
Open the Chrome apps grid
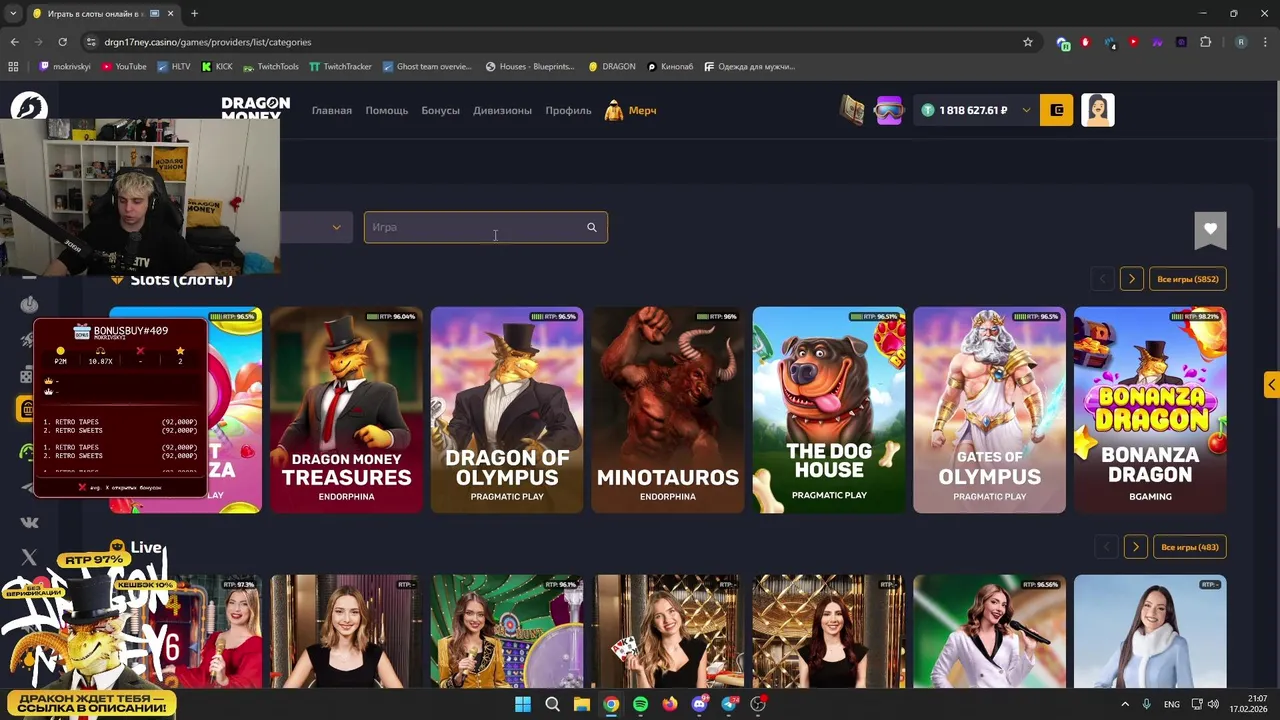[13, 67]
